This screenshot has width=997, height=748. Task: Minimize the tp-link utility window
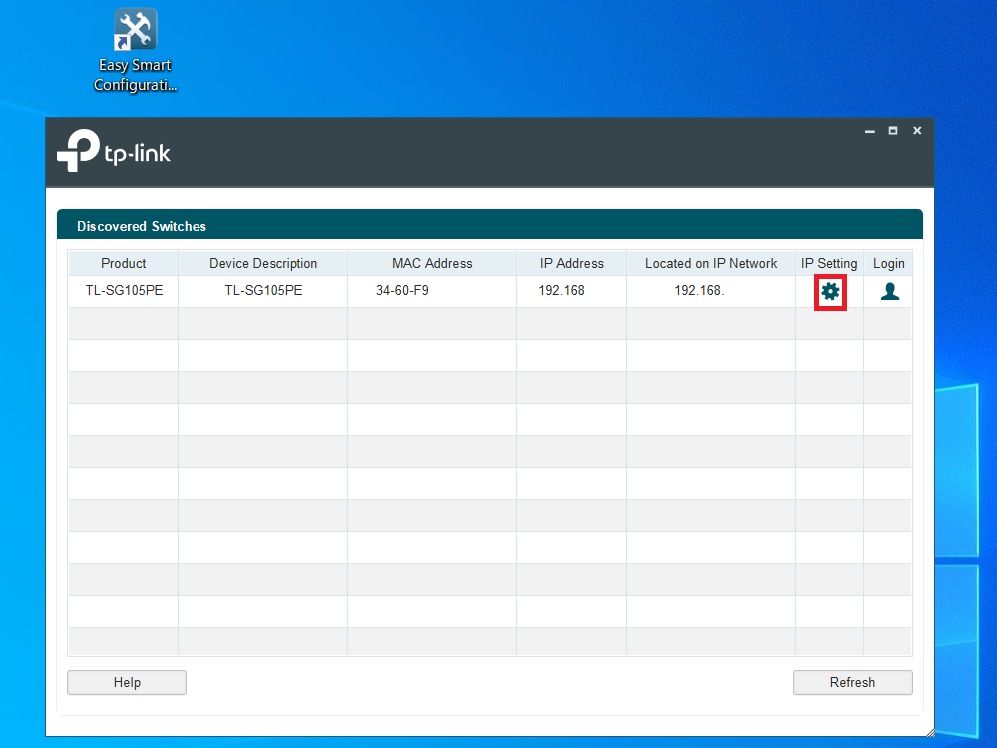pyautogui.click(x=870, y=131)
